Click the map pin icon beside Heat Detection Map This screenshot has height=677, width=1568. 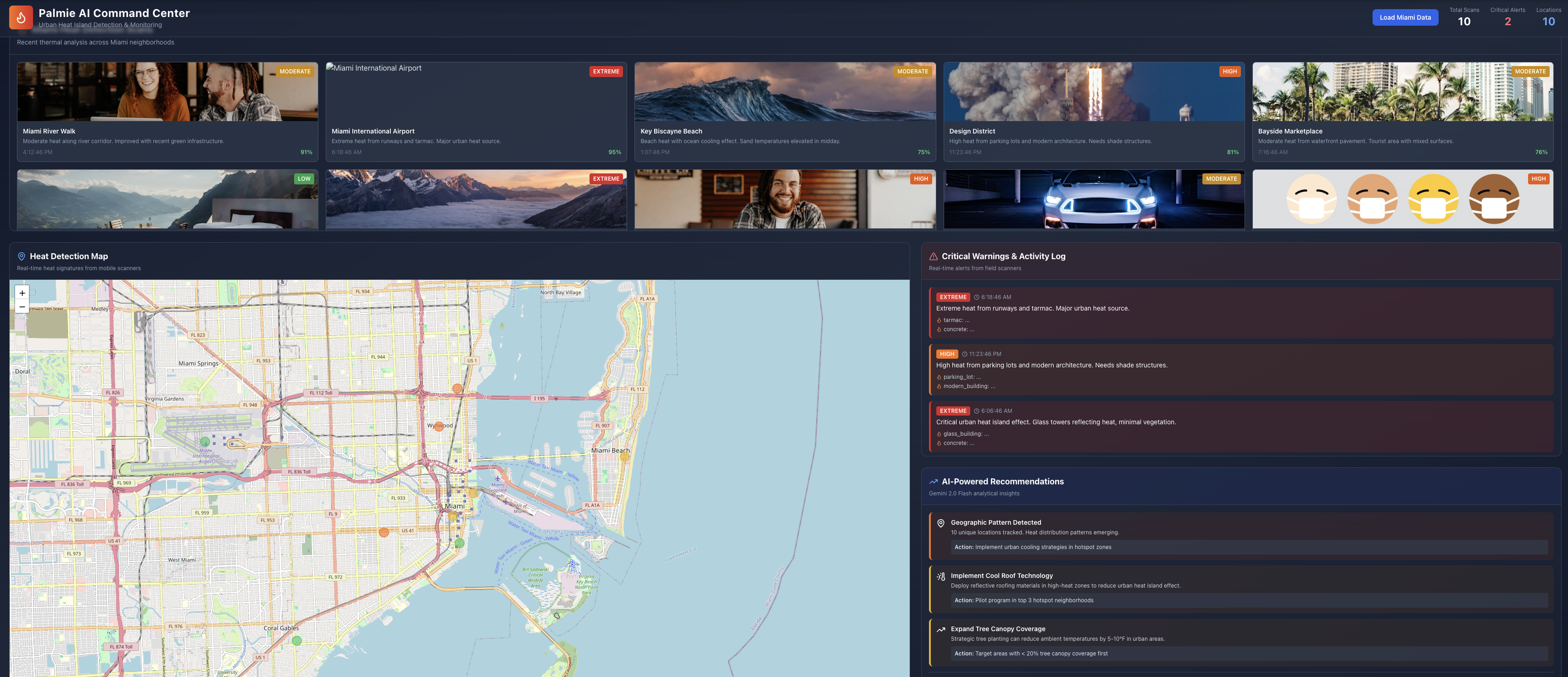coord(21,256)
